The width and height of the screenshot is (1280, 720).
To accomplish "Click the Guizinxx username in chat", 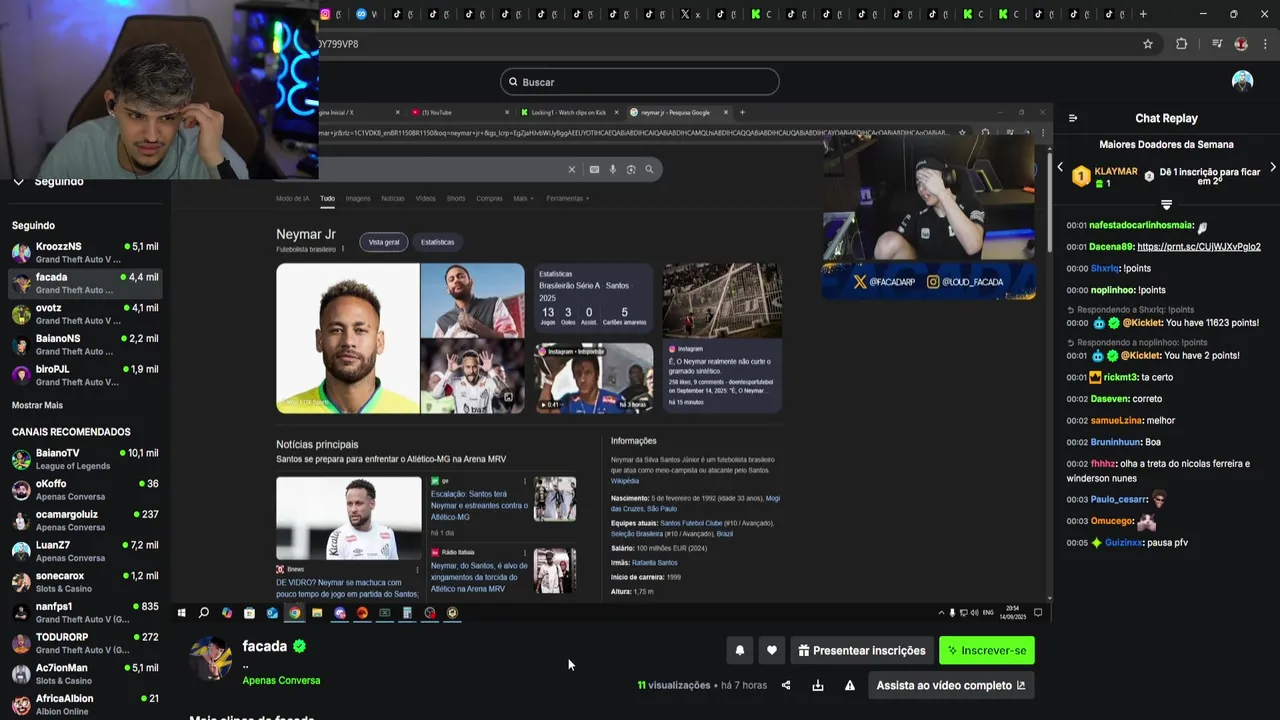I will 1124,543.
